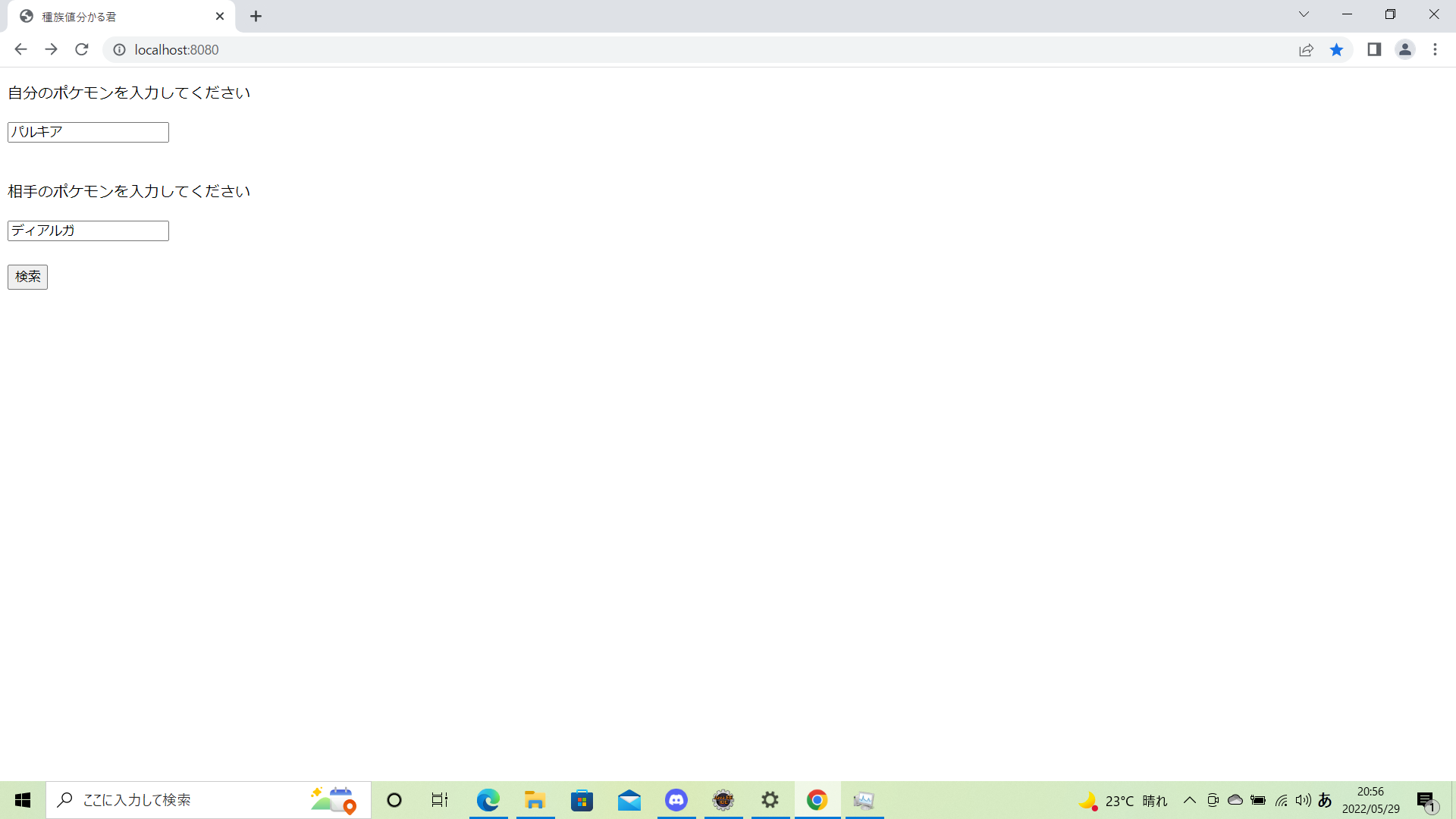Restore down the Chrome window

(x=1391, y=14)
